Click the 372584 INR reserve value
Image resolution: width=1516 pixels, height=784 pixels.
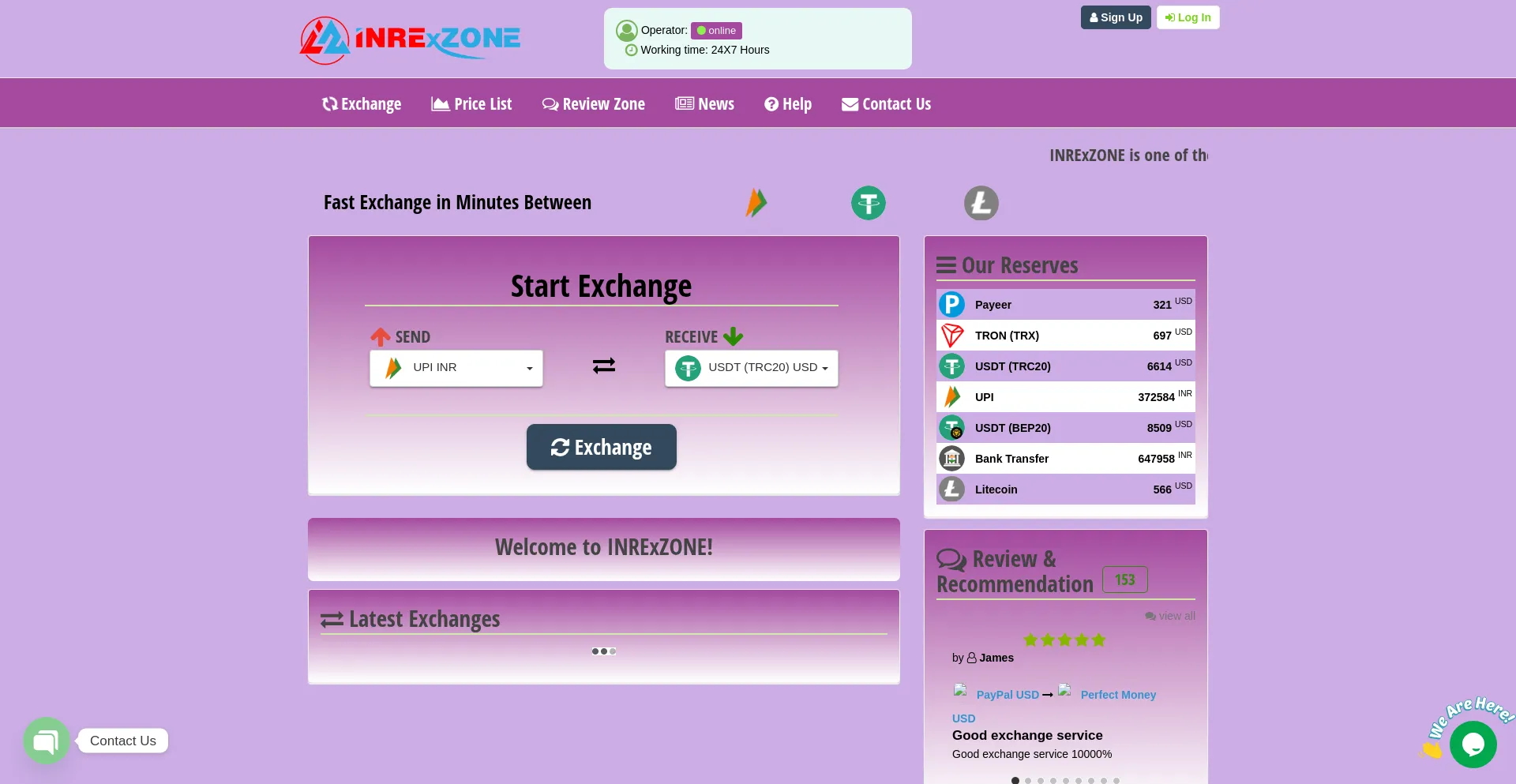1165,396
